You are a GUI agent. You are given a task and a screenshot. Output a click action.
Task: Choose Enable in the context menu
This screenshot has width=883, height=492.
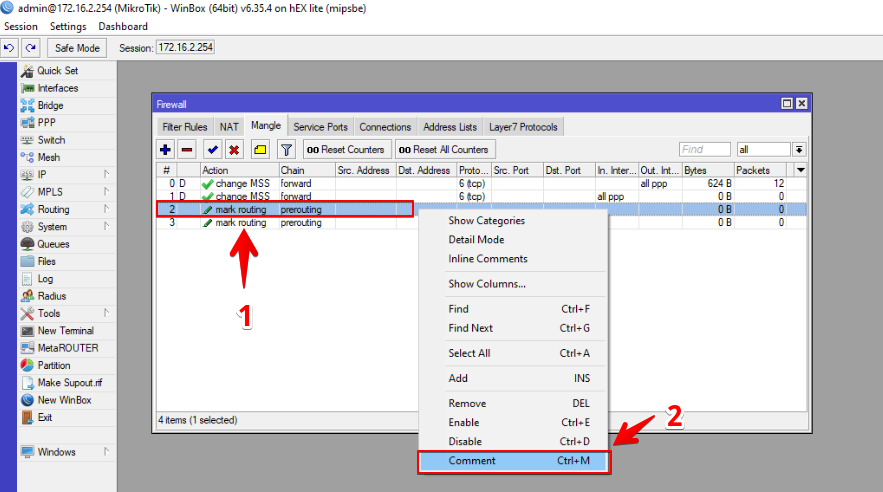click(x=514, y=422)
